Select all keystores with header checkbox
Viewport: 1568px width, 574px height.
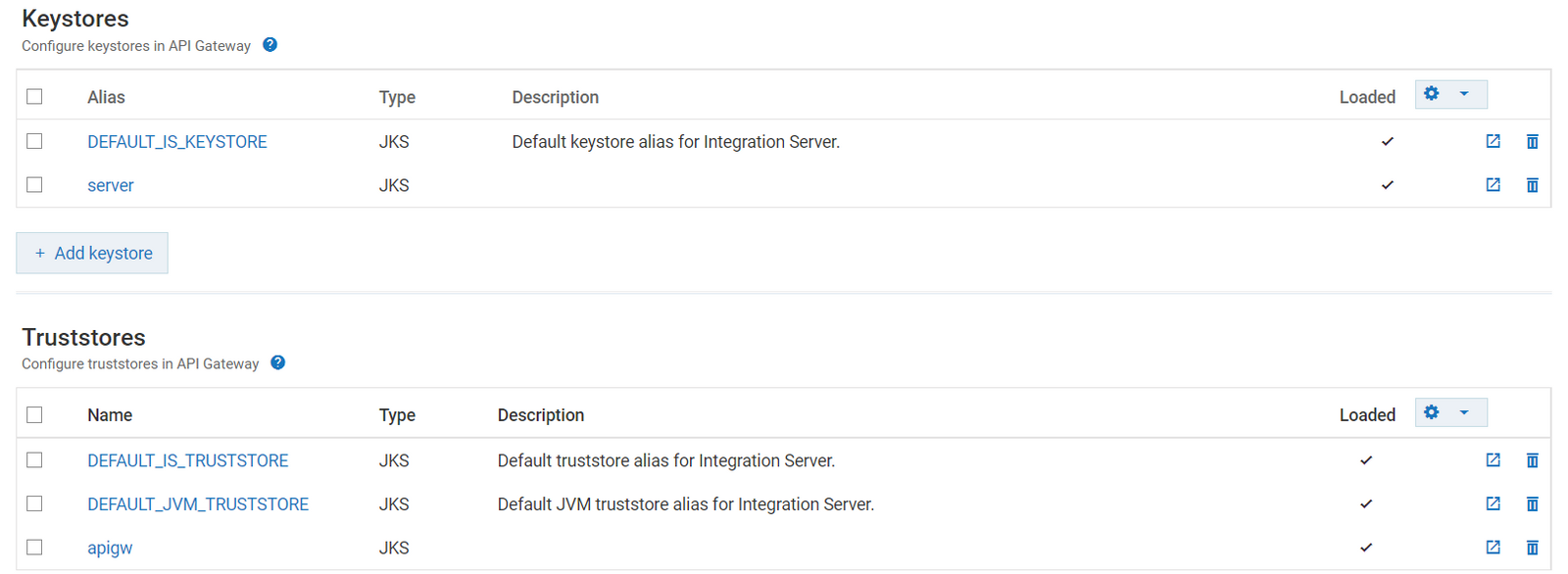pyautogui.click(x=35, y=97)
